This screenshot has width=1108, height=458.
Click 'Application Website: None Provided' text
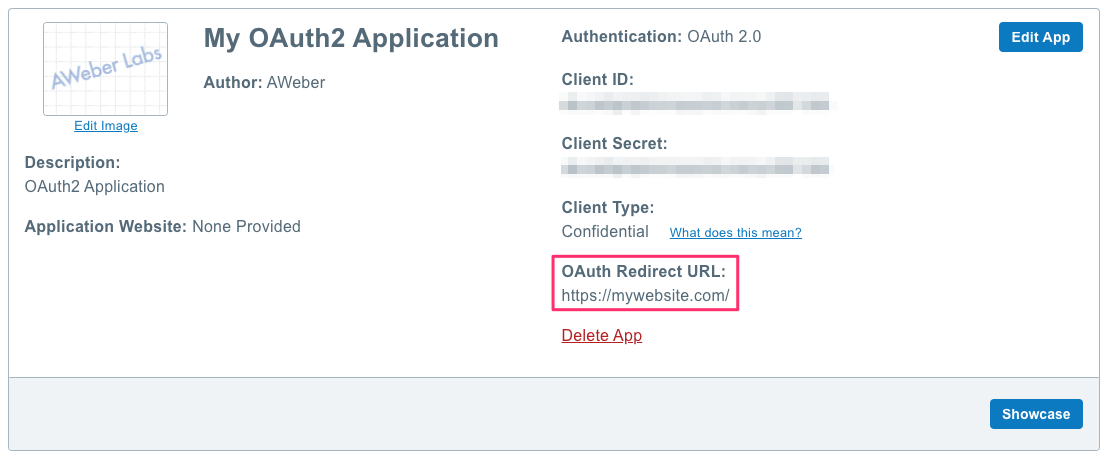coord(163,226)
